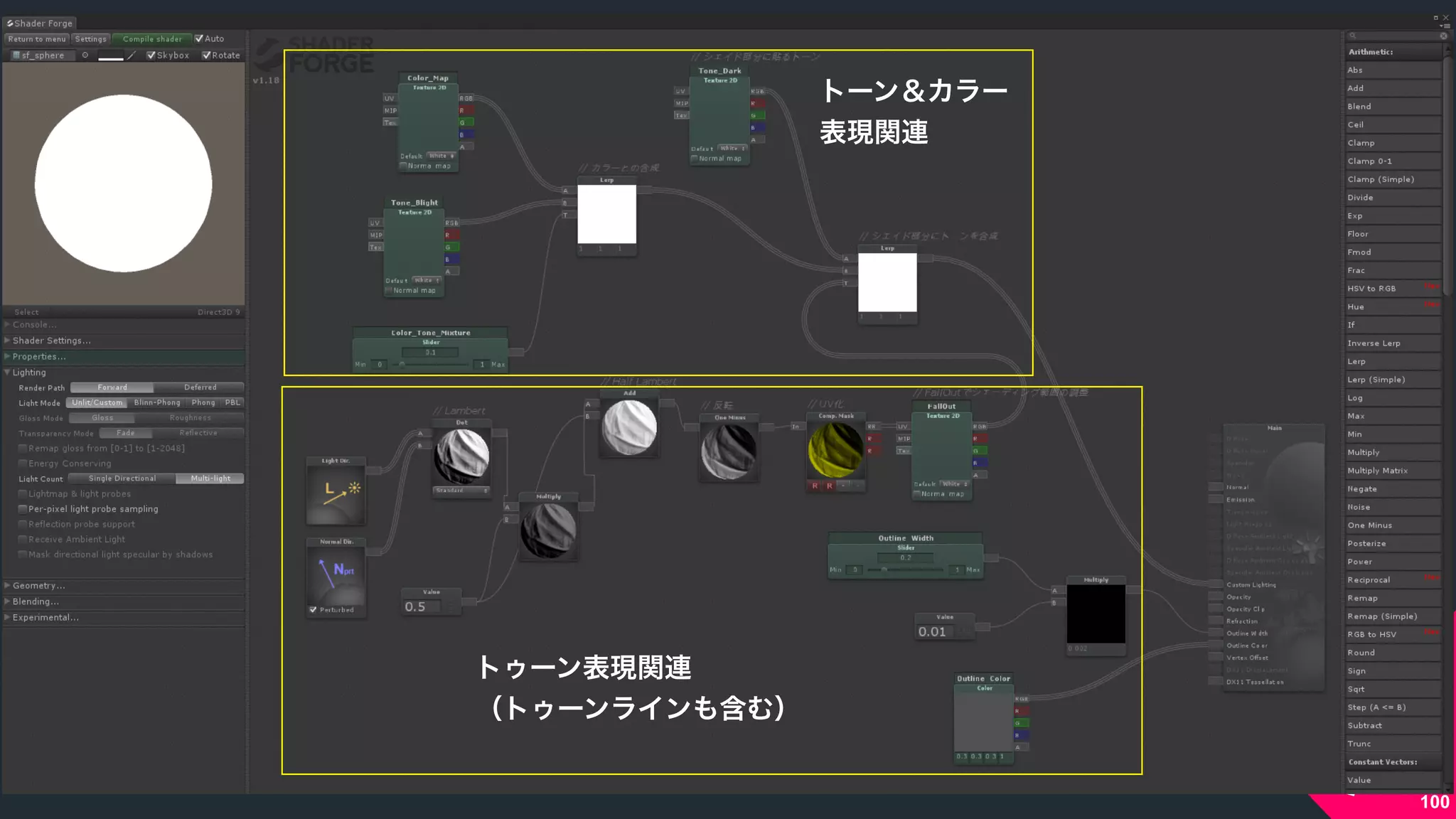Toggle the Auto compile checkbox
Screen dimensions: 1456x819
[x=199, y=38]
